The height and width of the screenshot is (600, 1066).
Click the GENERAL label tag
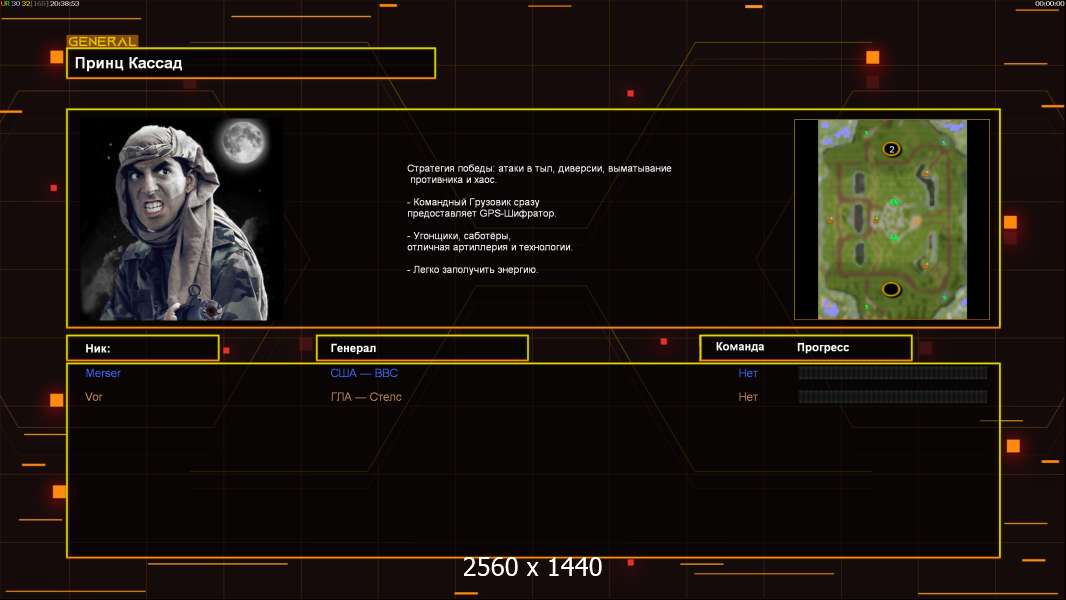[102, 41]
